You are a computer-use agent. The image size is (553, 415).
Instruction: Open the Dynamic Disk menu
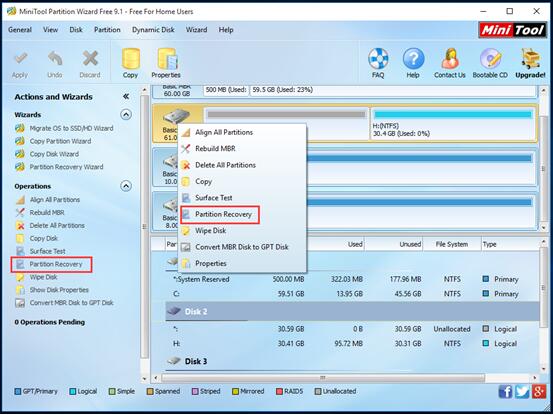tap(153, 30)
